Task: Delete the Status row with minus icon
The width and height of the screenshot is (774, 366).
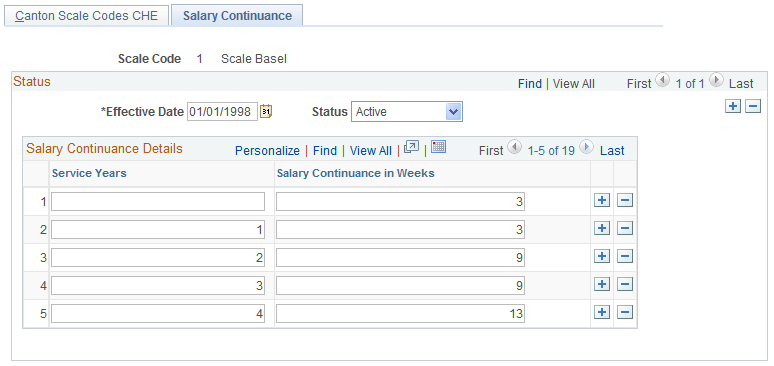Action: click(x=753, y=106)
